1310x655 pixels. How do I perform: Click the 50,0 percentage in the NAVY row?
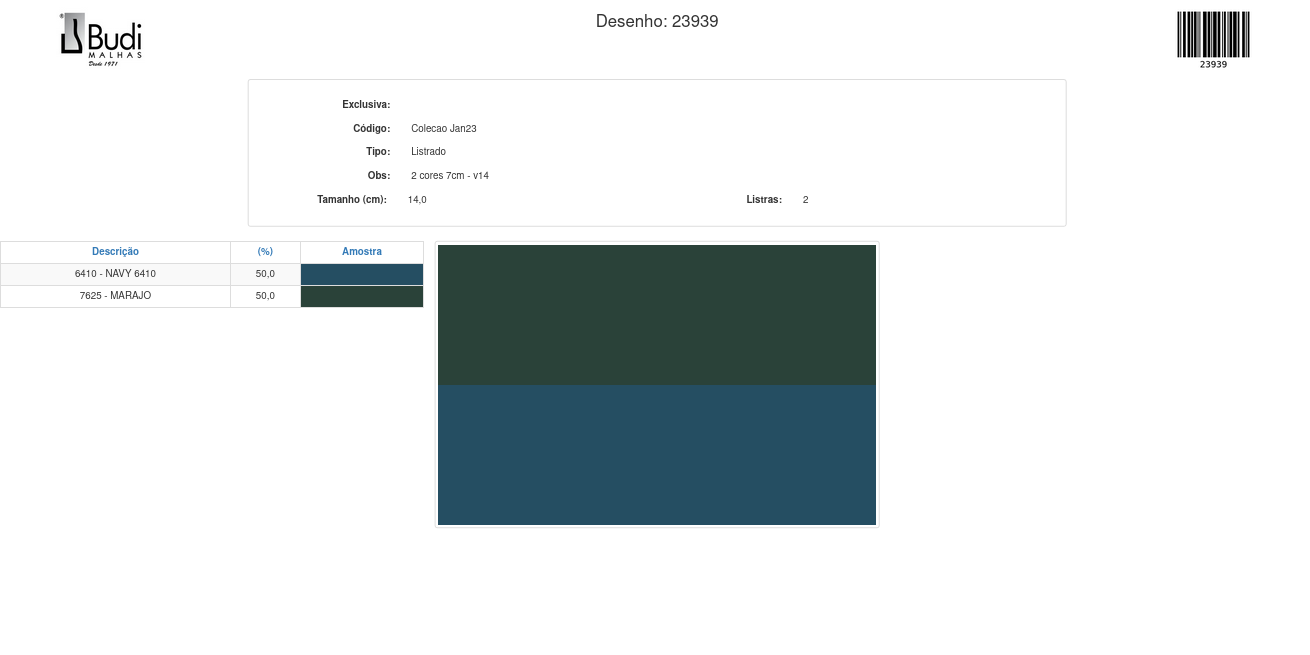pos(265,274)
